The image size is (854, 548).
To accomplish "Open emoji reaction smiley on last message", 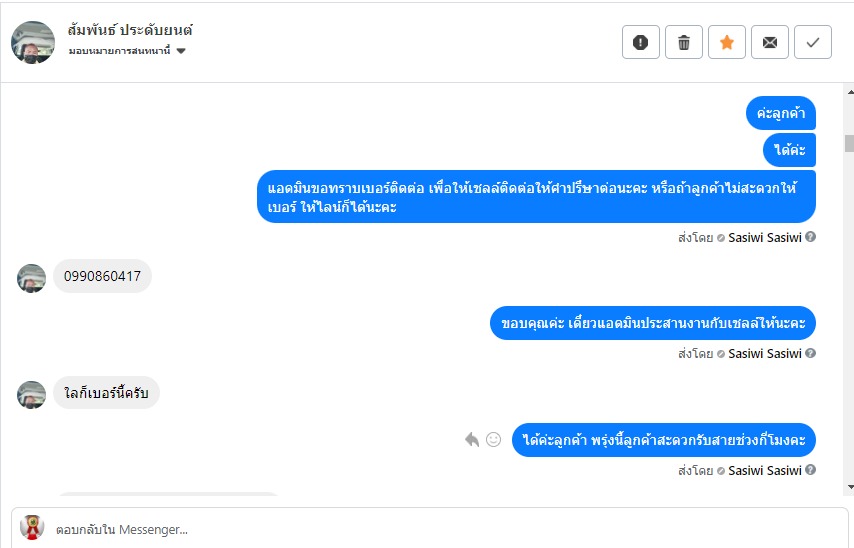I will coord(493,439).
